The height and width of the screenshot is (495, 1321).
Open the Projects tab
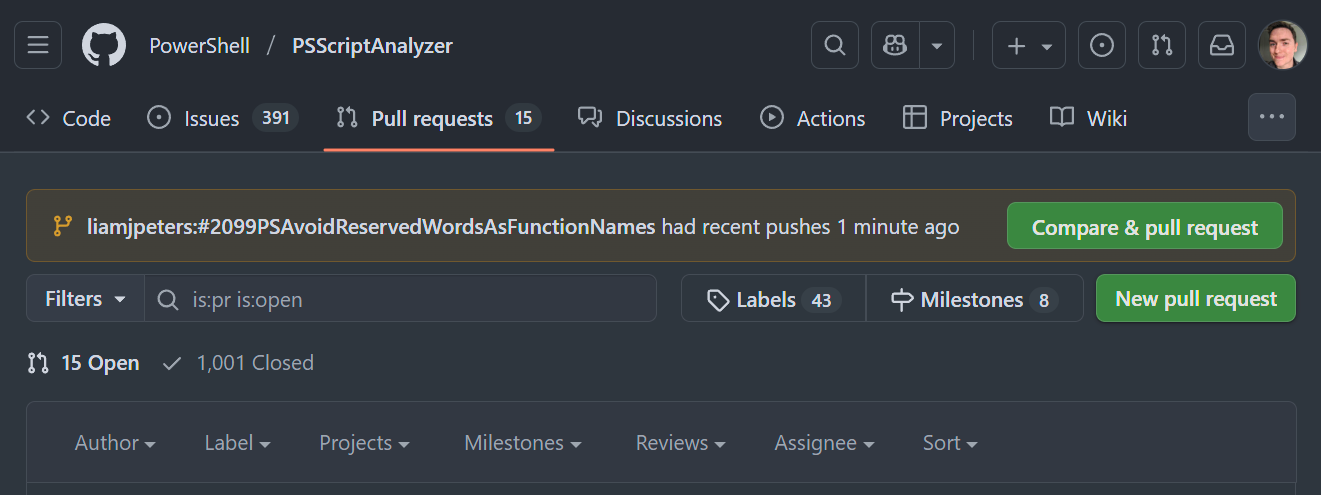tap(957, 118)
